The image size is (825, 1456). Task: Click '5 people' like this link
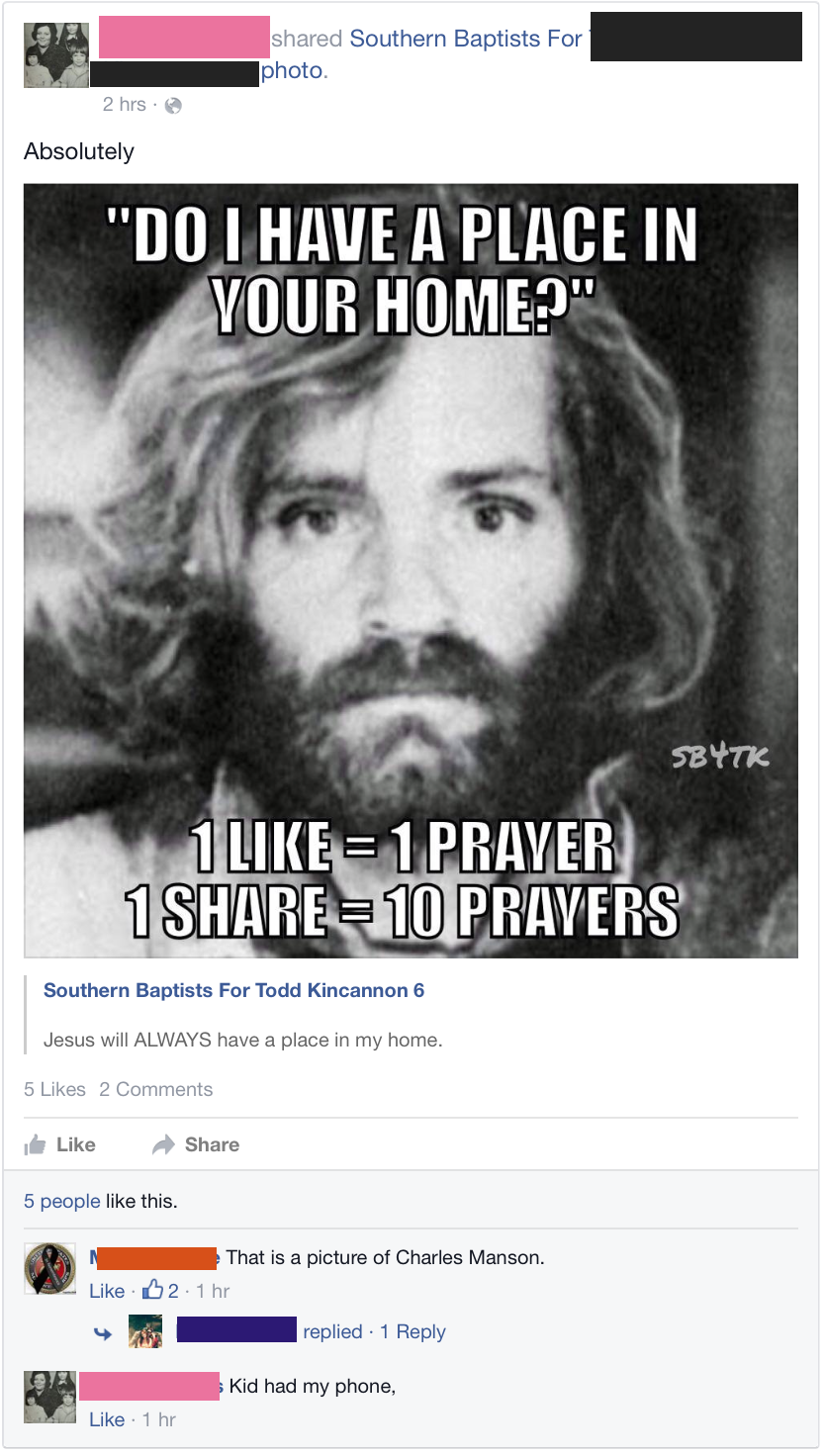pyautogui.click(x=62, y=1202)
